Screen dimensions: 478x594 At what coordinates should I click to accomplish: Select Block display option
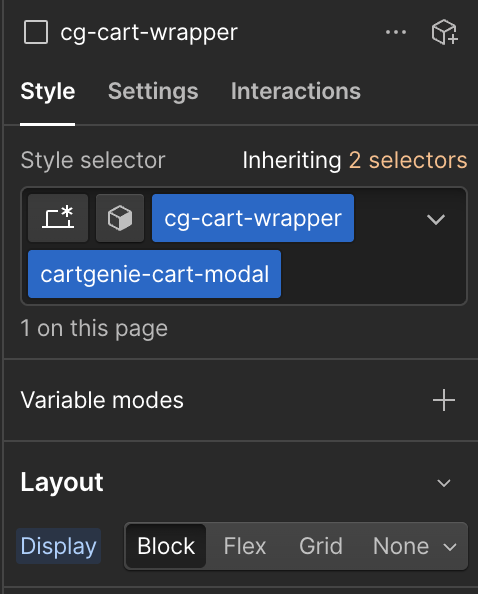click(166, 546)
